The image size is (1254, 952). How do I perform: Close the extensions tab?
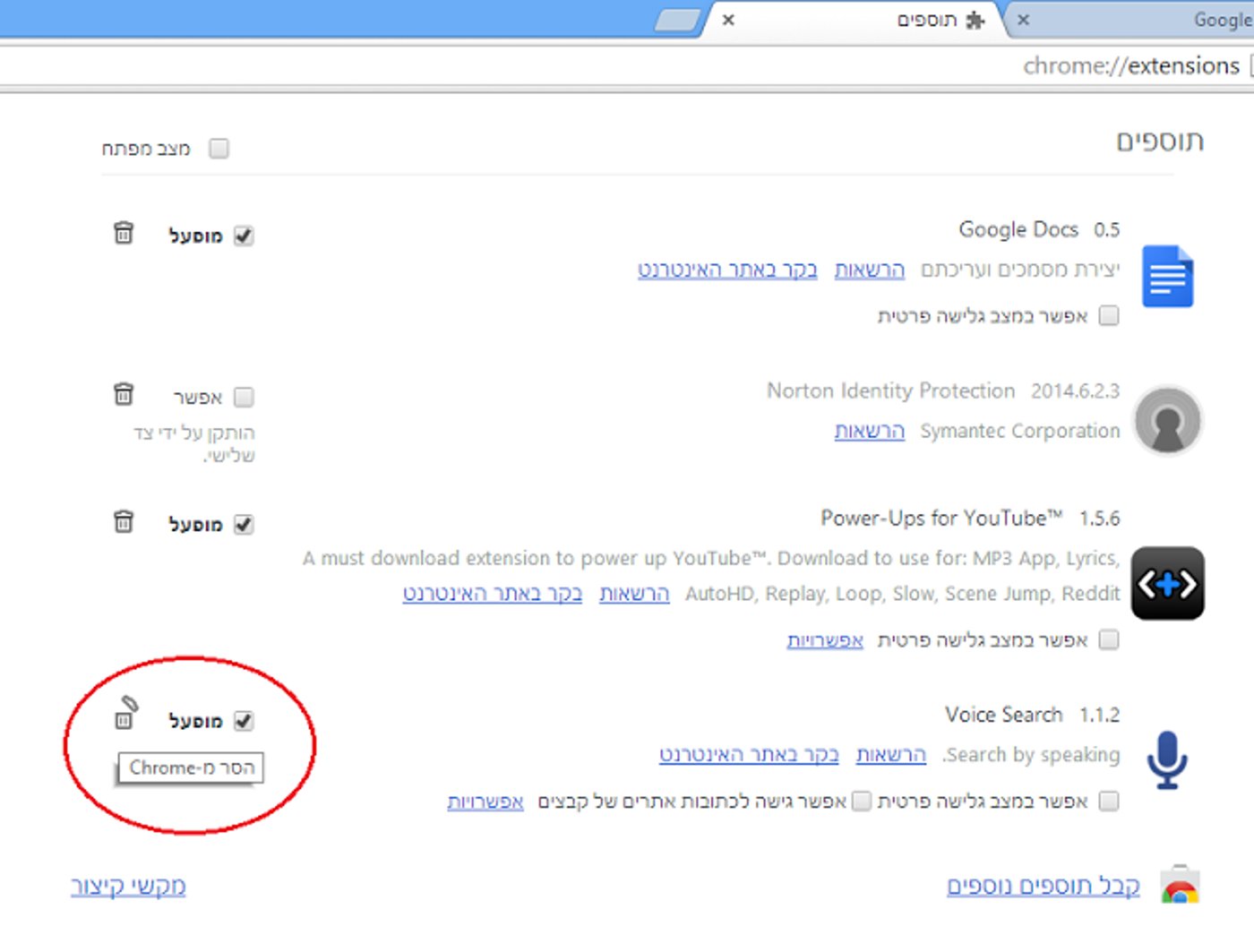[x=728, y=20]
